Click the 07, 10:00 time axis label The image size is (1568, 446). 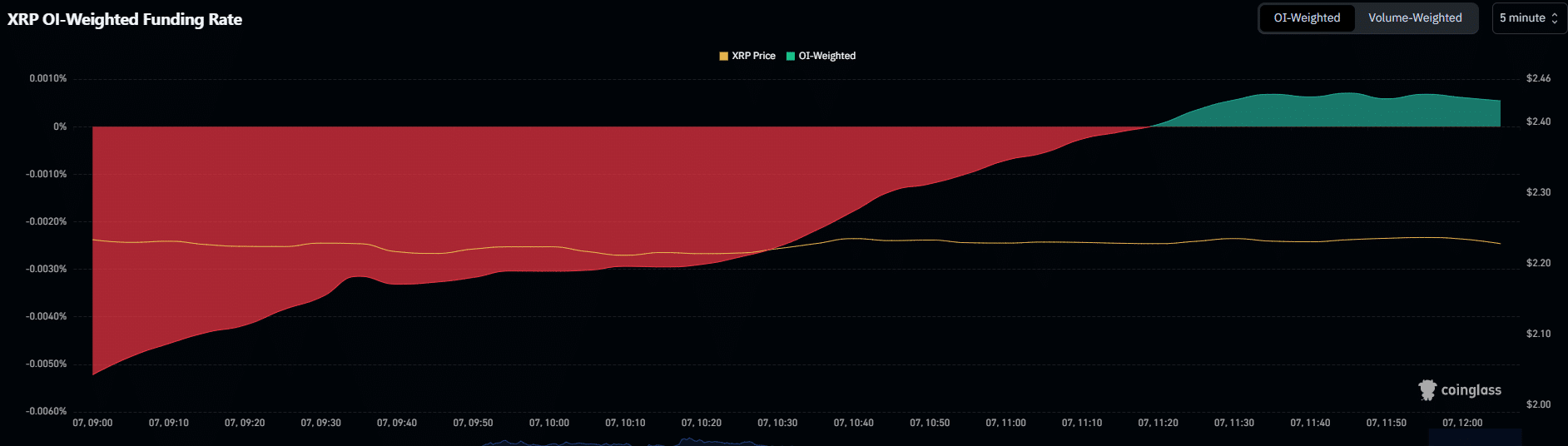pos(548,423)
